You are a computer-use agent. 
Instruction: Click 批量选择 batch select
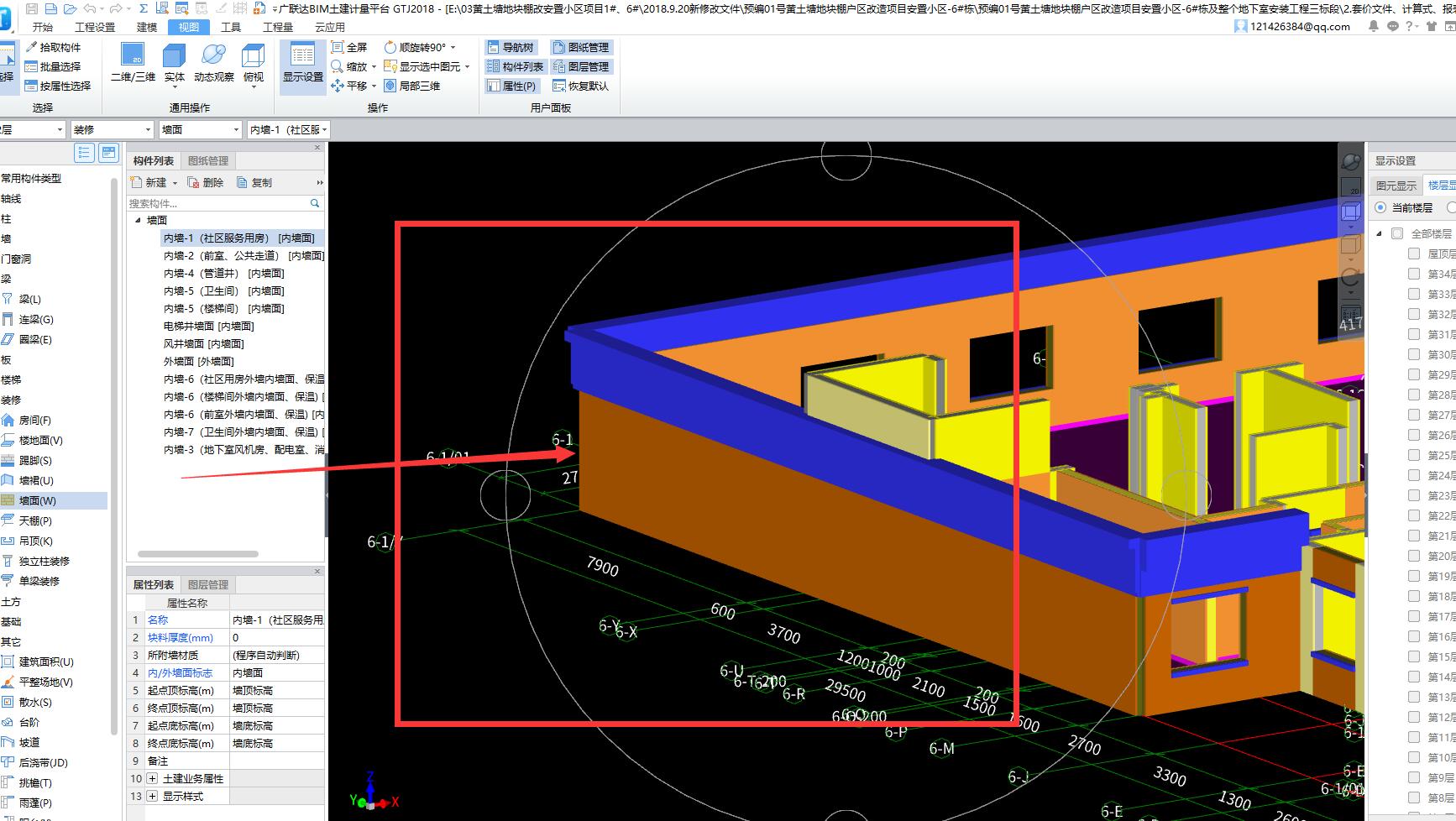53,66
